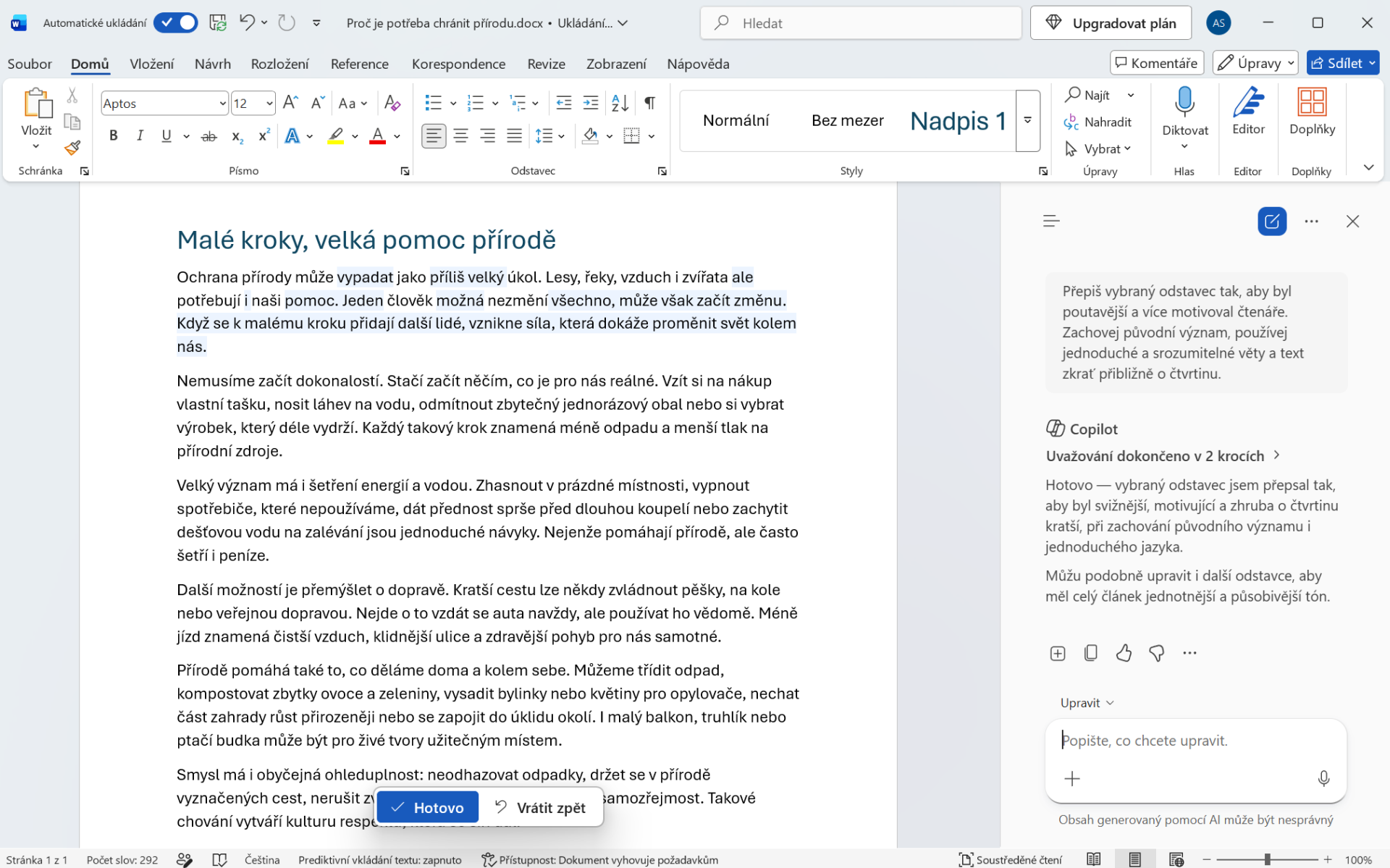The width and height of the screenshot is (1390, 868).
Task: Apply the Nadpis 1 style
Action: coord(958,121)
